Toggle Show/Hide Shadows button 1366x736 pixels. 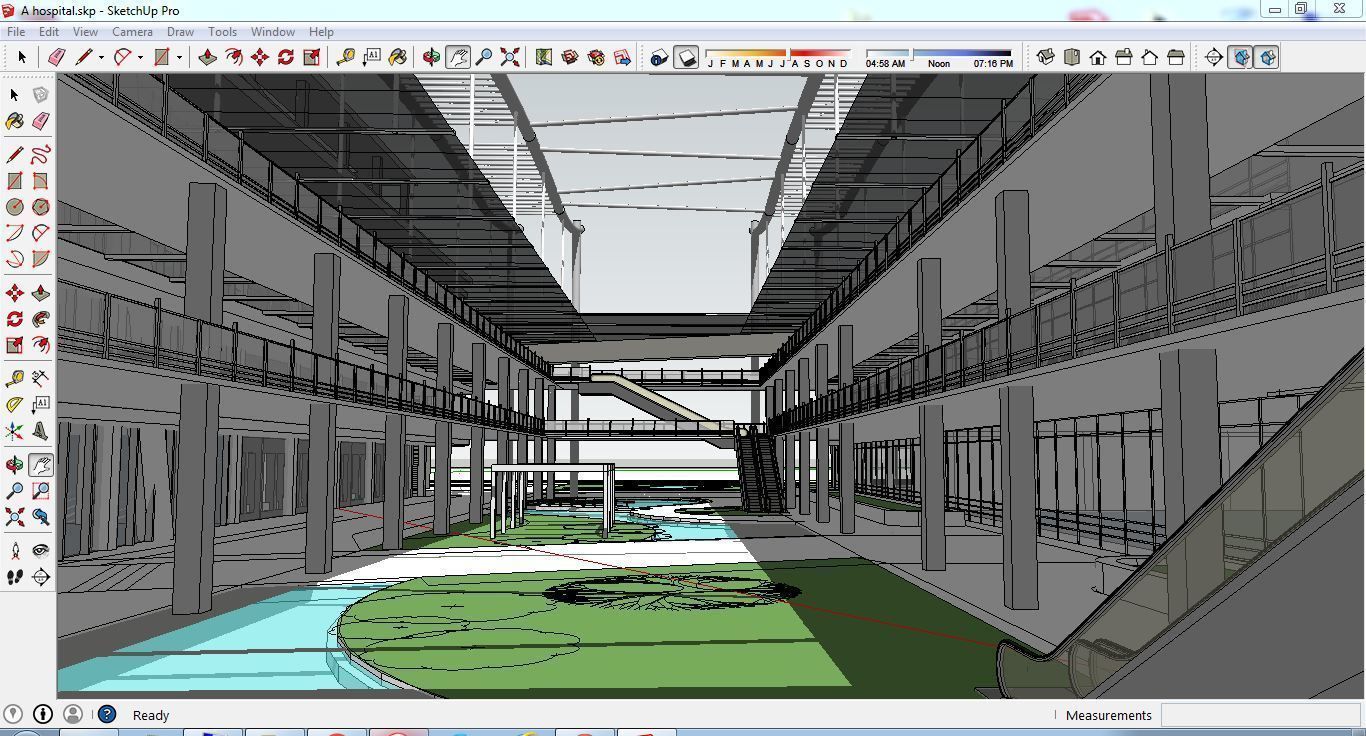point(686,57)
